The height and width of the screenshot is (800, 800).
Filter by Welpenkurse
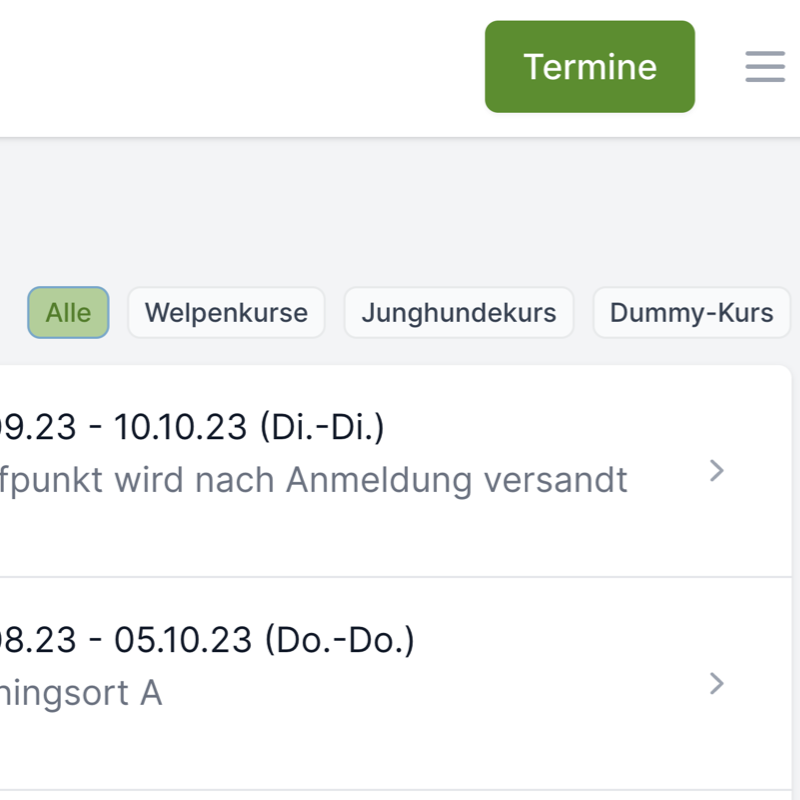click(226, 312)
